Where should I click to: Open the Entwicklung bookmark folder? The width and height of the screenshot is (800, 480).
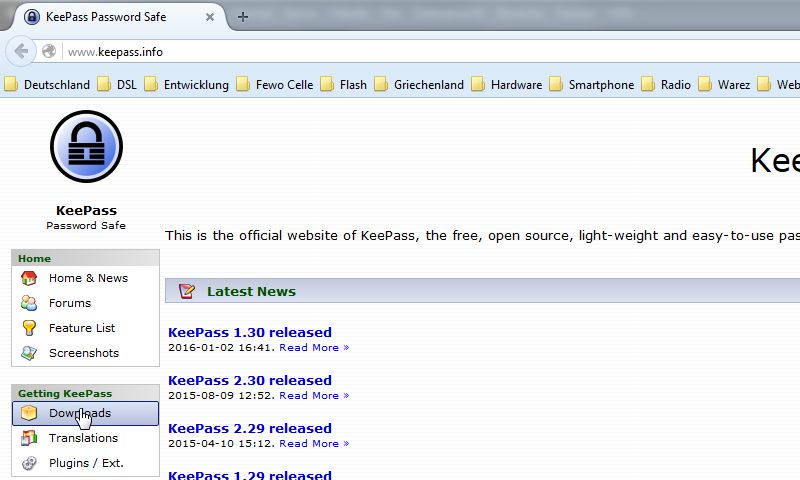(x=187, y=85)
